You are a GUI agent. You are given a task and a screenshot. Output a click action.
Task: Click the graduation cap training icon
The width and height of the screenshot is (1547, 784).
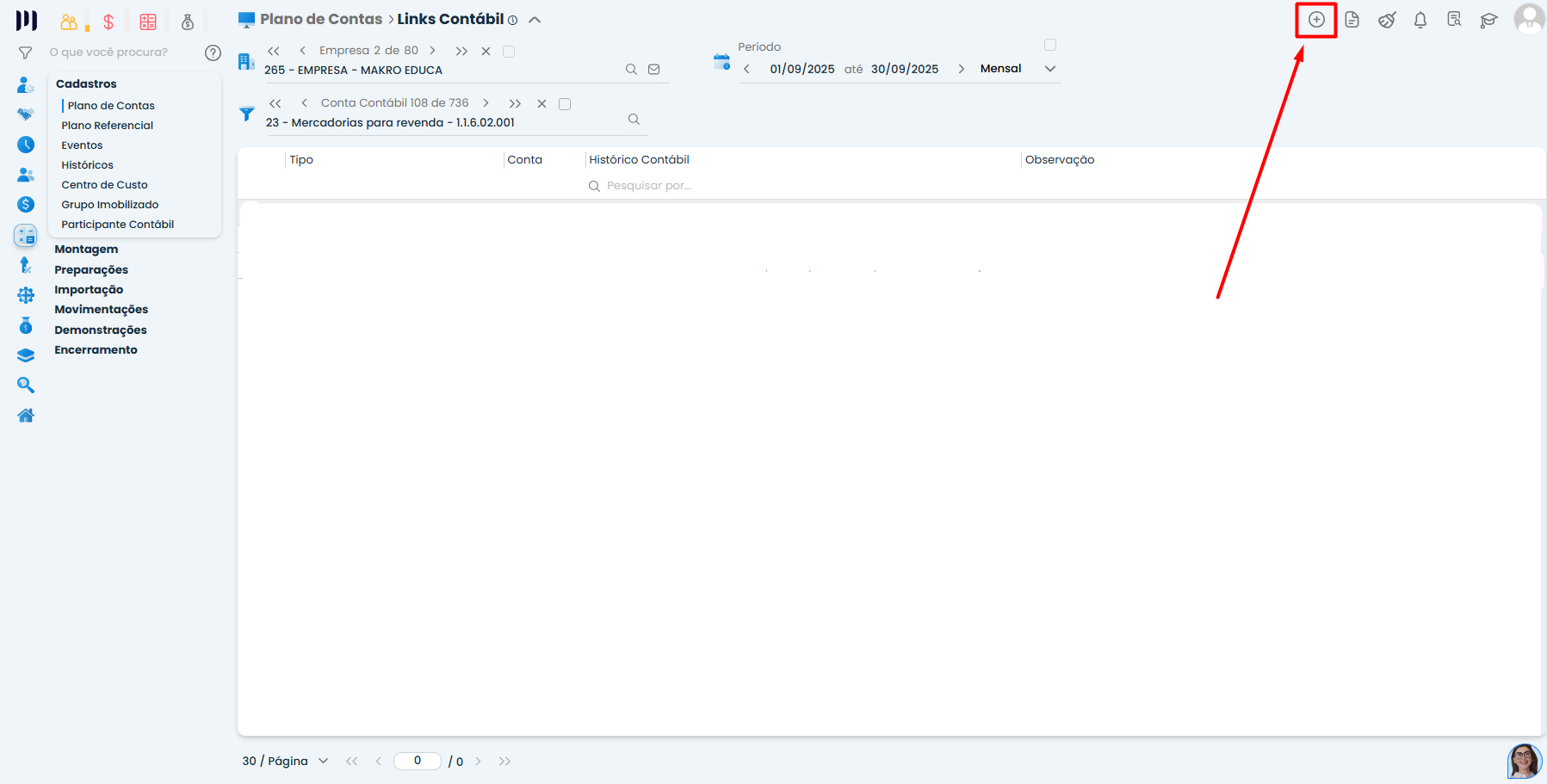point(1488,20)
